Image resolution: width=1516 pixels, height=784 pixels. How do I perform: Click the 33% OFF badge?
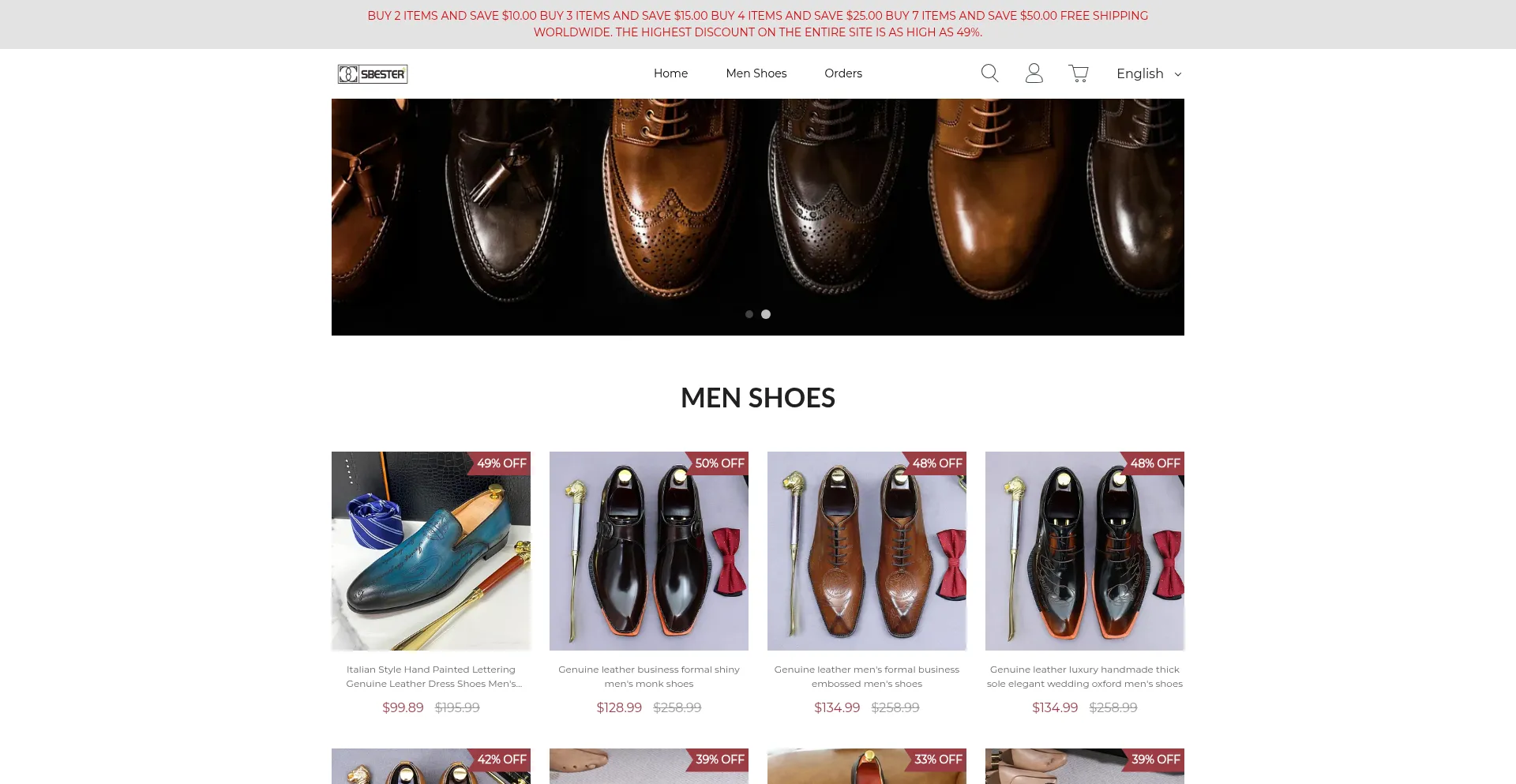click(x=936, y=760)
